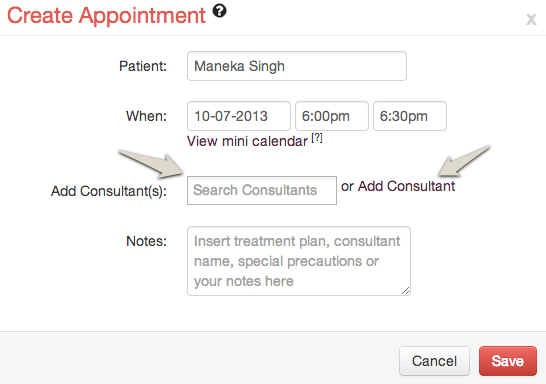Click the Notes box resize grip
Screen dimensions: 546x384
point(405,290)
